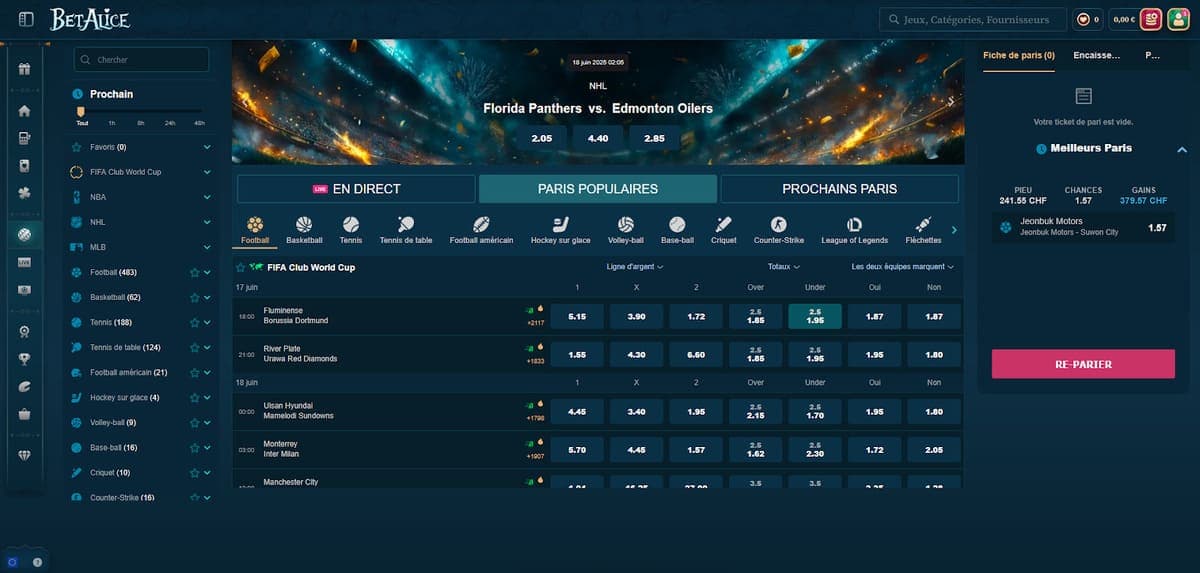Image resolution: width=1200 pixels, height=573 pixels.
Task: Favorite Tennis (188) with its star
Action: 195,322
